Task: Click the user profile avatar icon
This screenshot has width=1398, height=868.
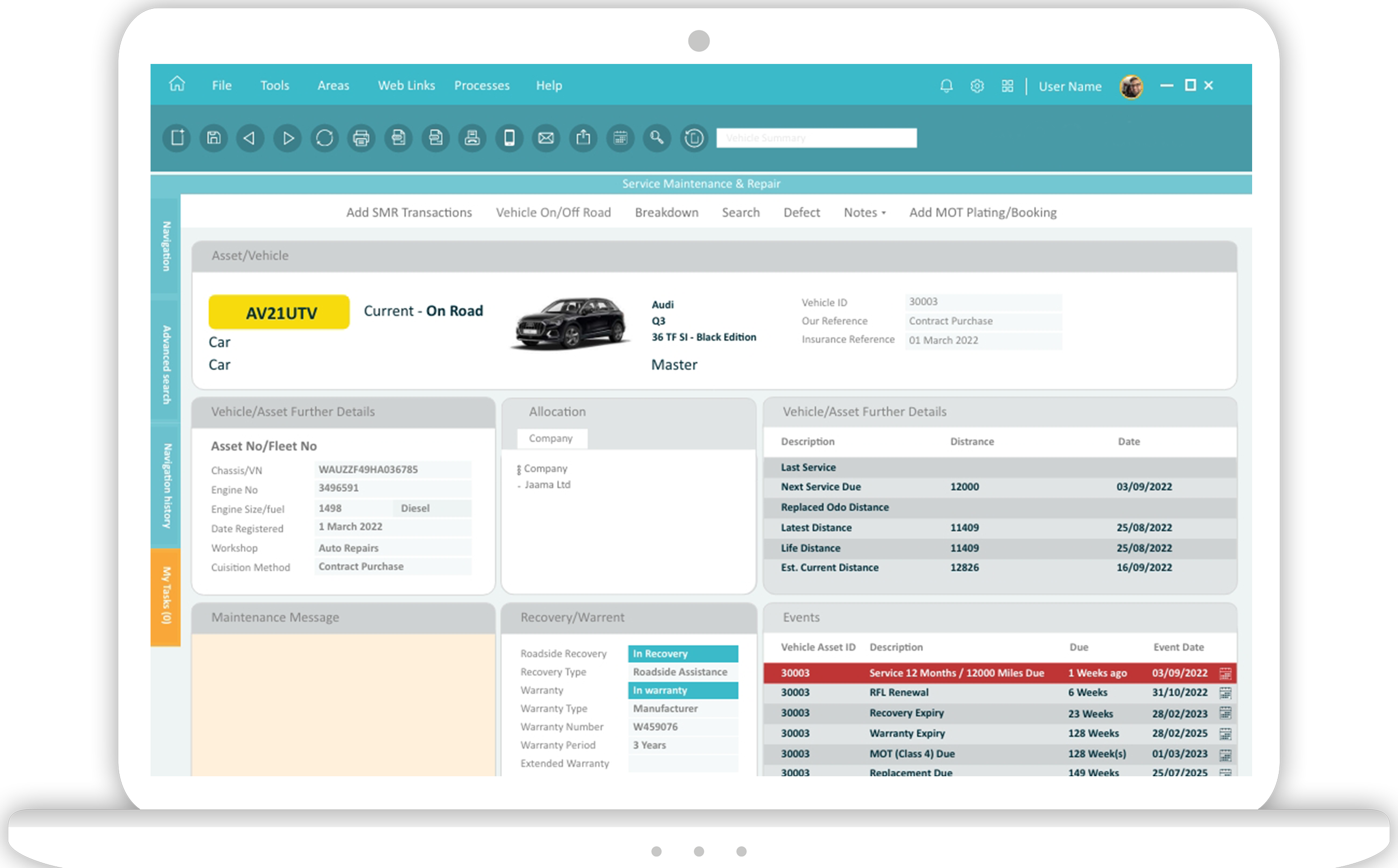Action: 1130,85
